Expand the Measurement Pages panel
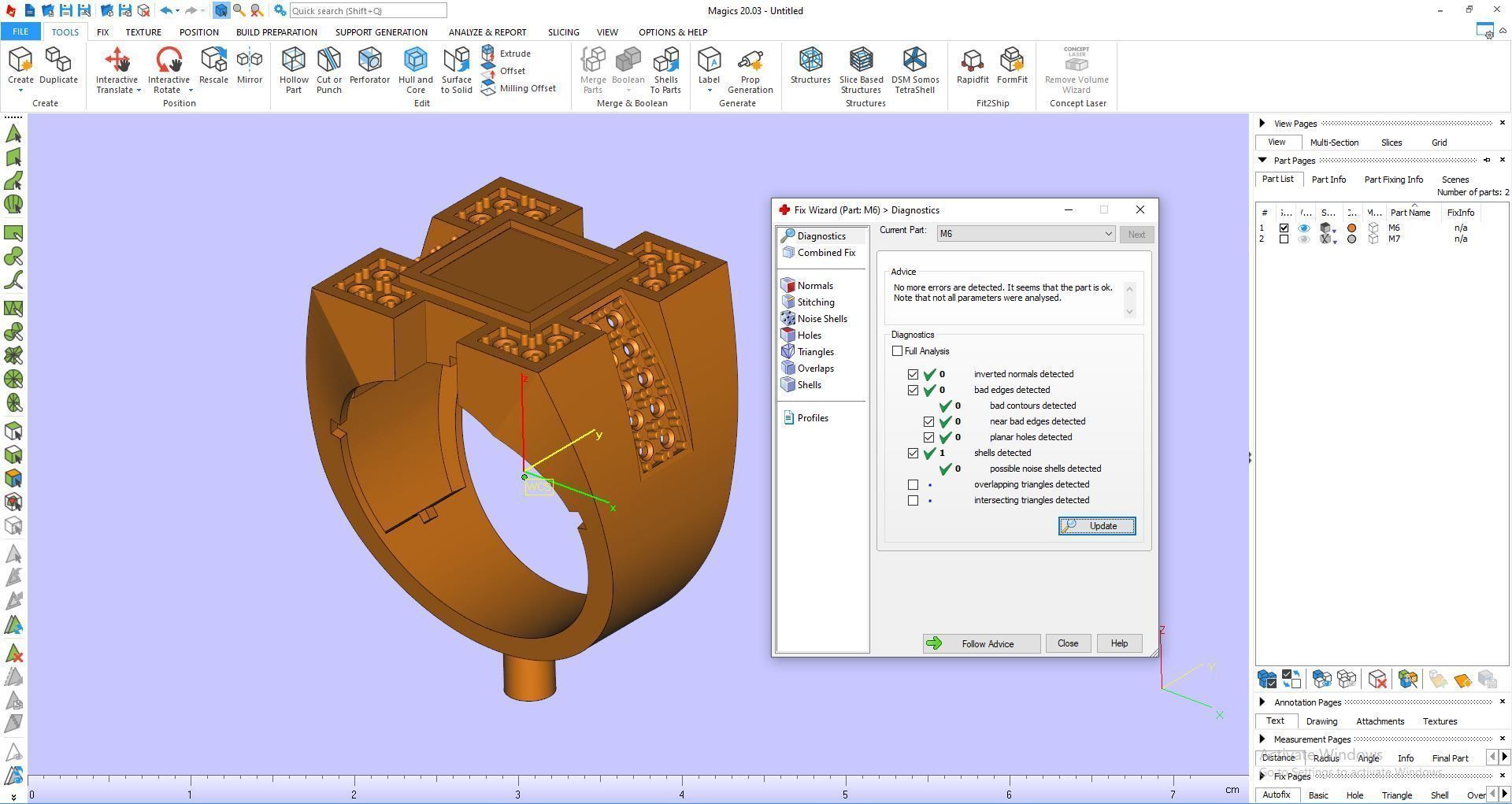Screen dimensions: 1512x804 coord(1262,739)
